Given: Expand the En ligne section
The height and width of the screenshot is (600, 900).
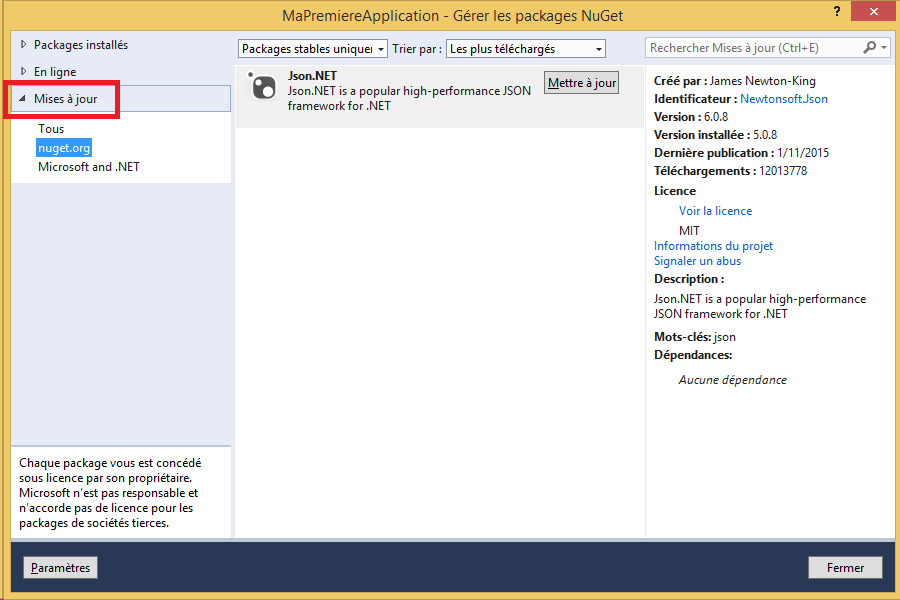Looking at the screenshot, I should click(24, 71).
